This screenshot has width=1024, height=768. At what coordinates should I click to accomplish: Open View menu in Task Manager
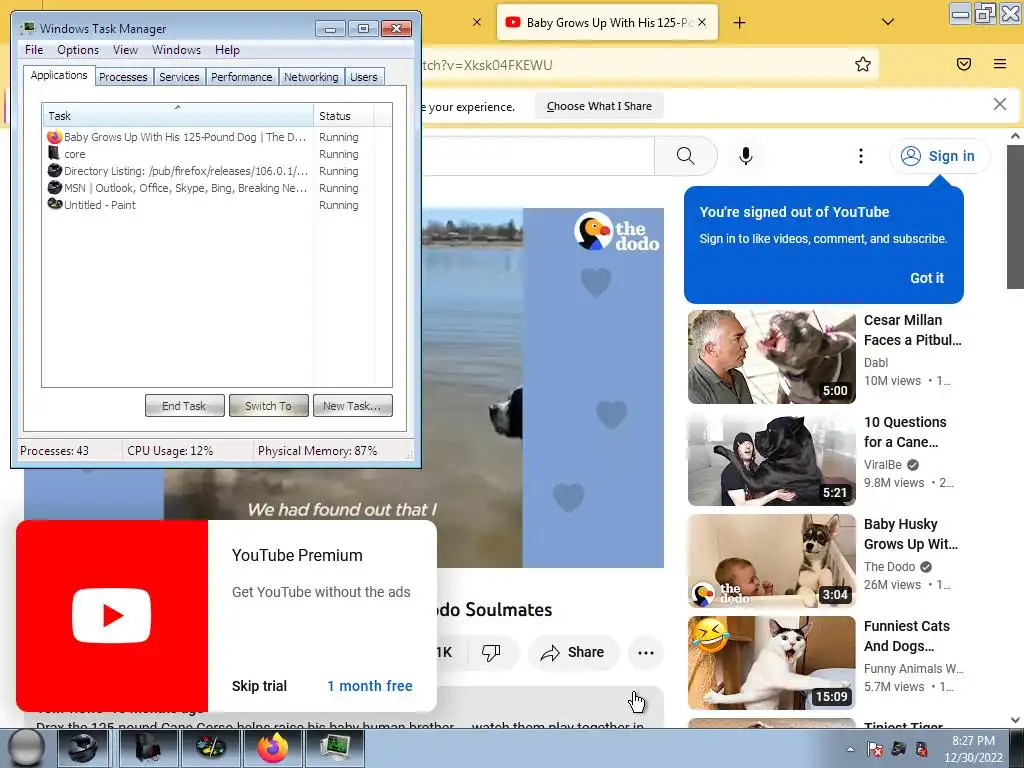[125, 50]
